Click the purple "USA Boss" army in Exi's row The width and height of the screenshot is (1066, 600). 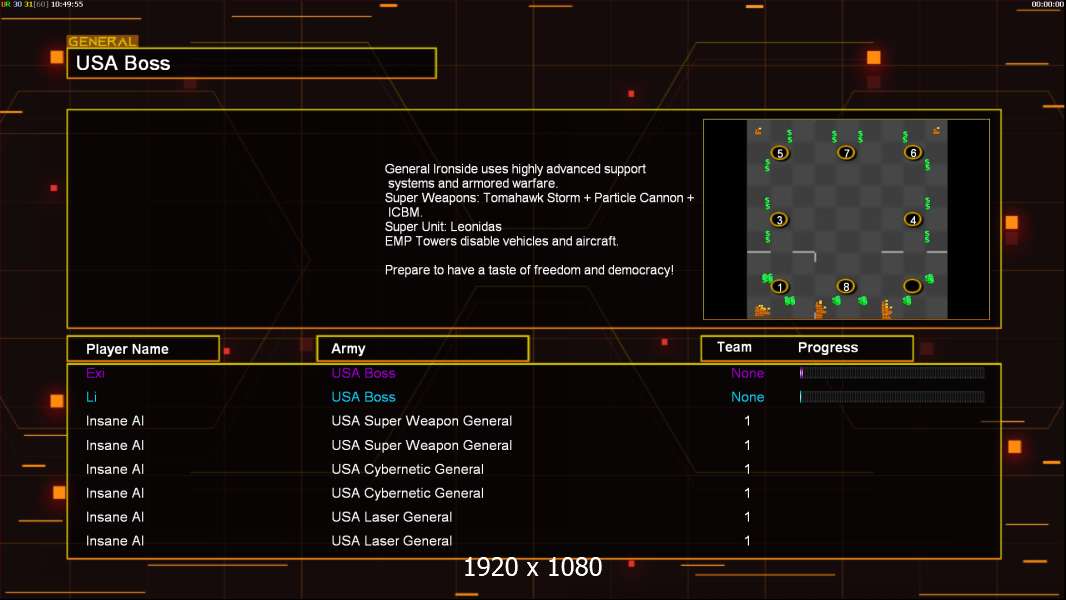point(363,373)
